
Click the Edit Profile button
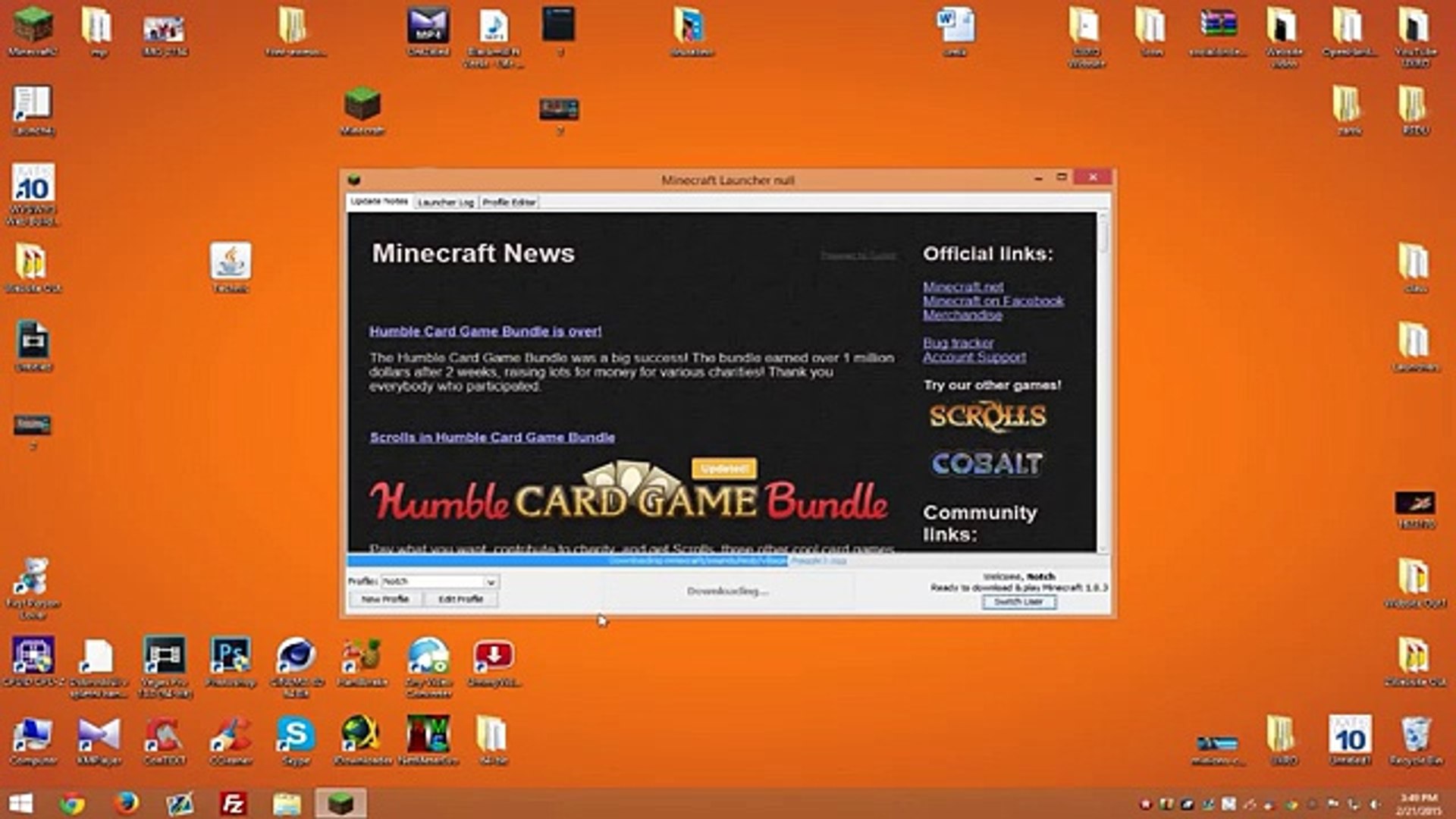point(460,599)
